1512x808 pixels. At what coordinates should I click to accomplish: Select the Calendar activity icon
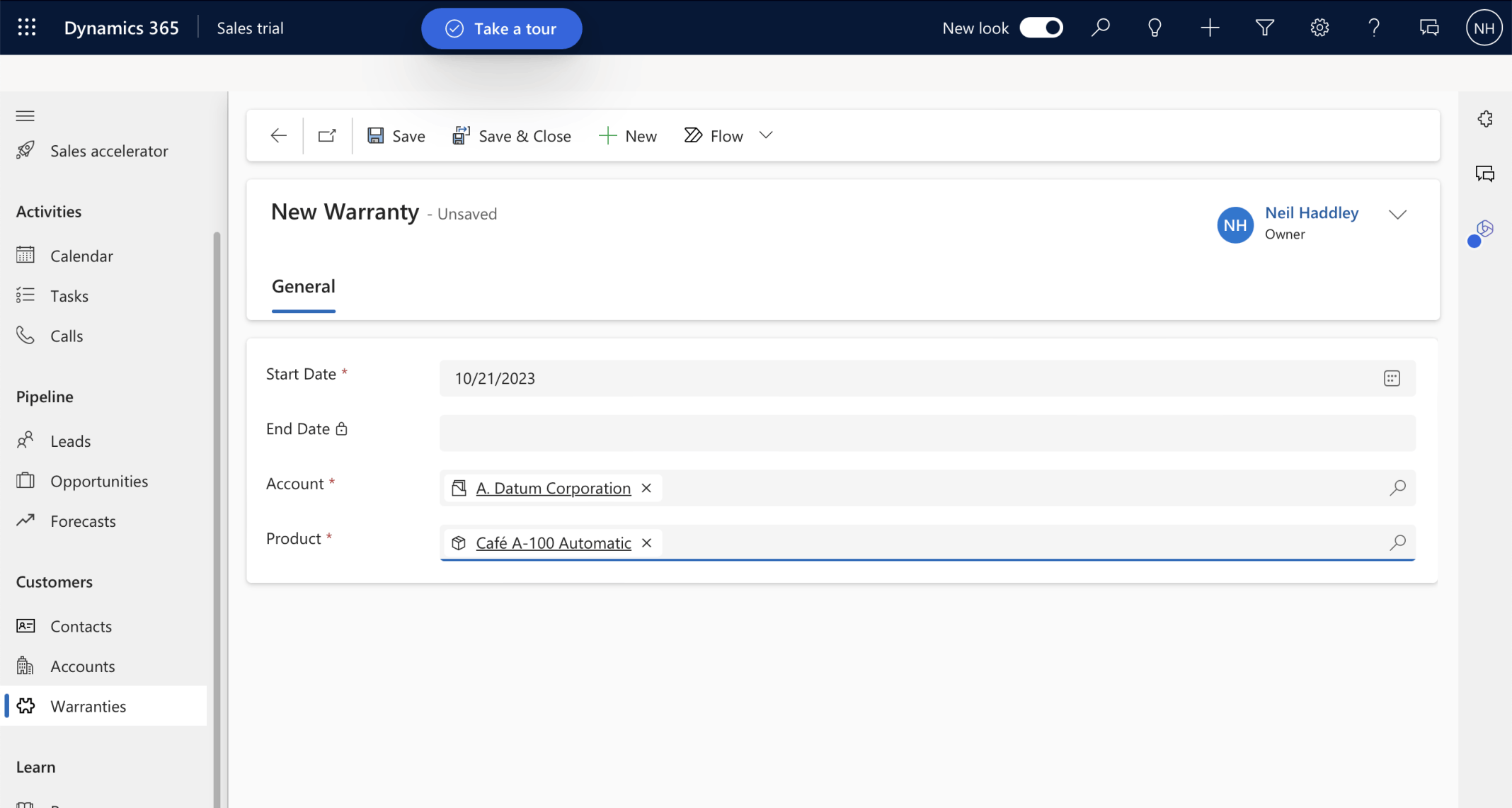[25, 255]
